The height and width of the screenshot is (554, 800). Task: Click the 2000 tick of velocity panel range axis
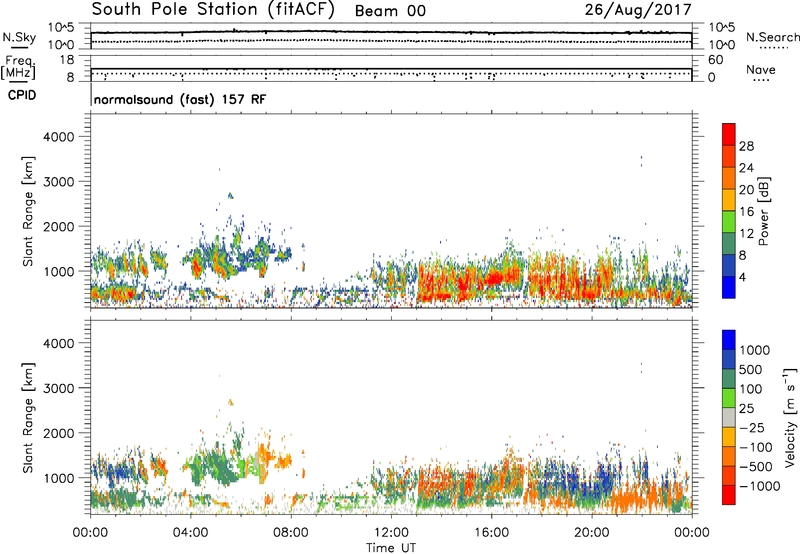59,433
